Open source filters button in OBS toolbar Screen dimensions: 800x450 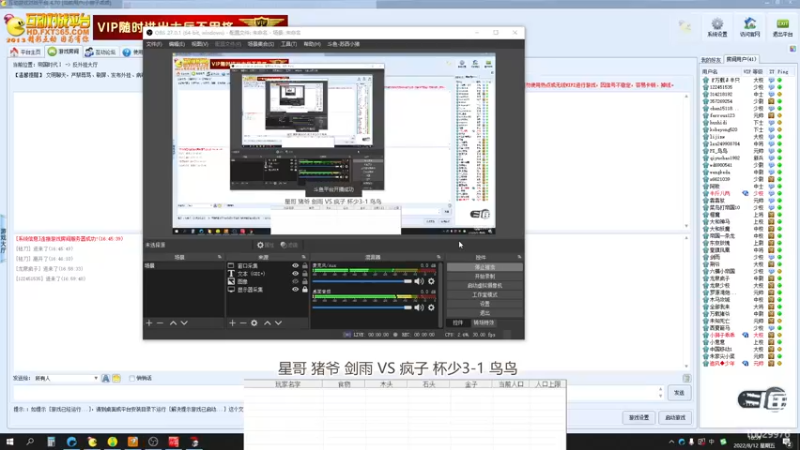pyautogui.click(x=289, y=245)
